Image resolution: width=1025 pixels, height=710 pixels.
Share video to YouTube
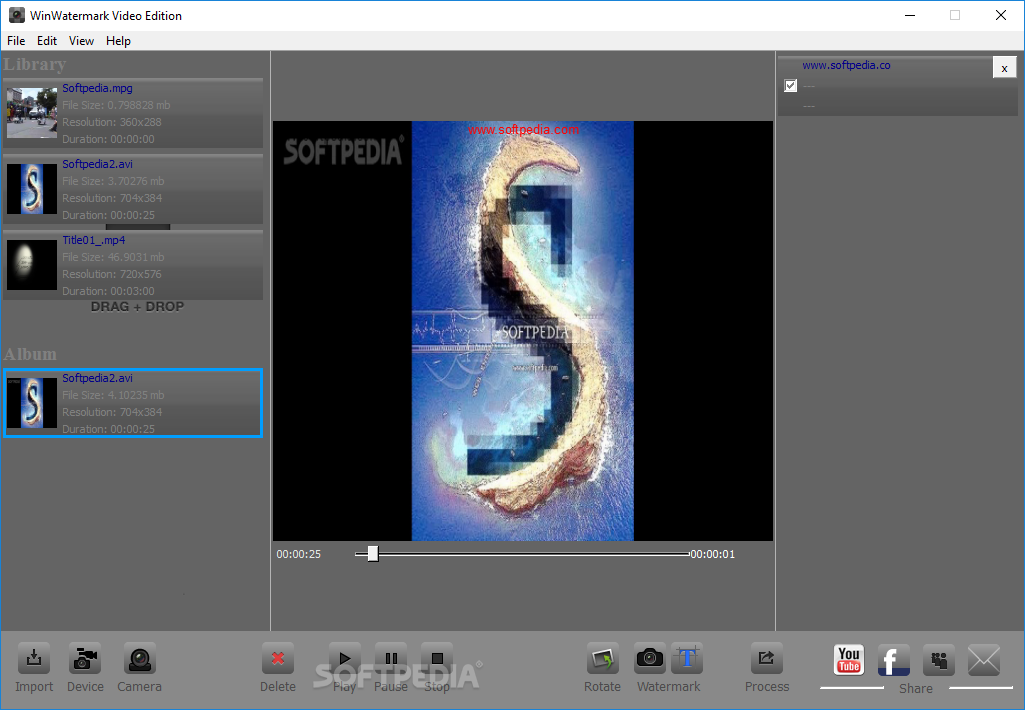click(x=849, y=660)
